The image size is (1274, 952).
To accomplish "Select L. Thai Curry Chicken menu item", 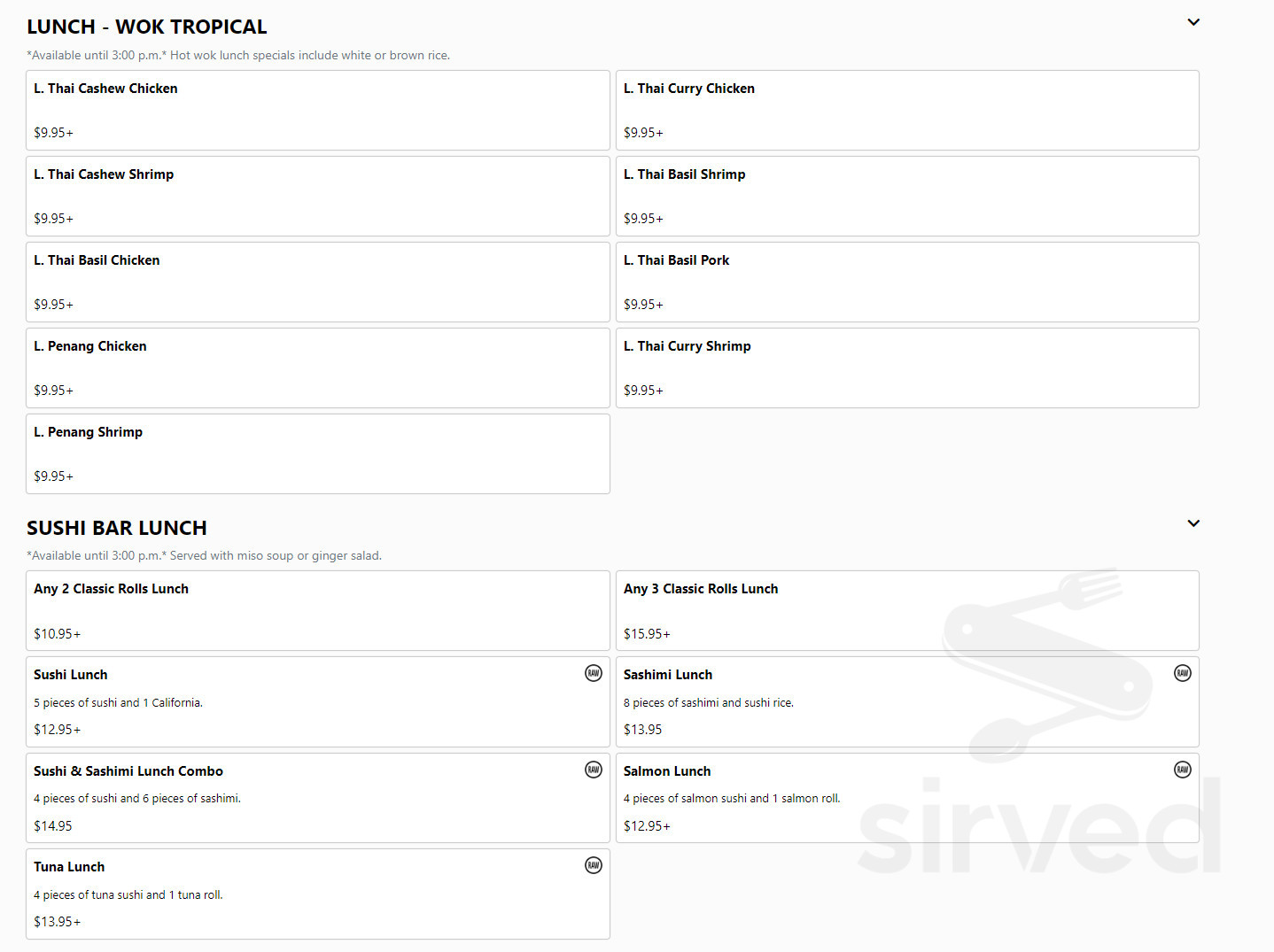I will tap(906, 111).
